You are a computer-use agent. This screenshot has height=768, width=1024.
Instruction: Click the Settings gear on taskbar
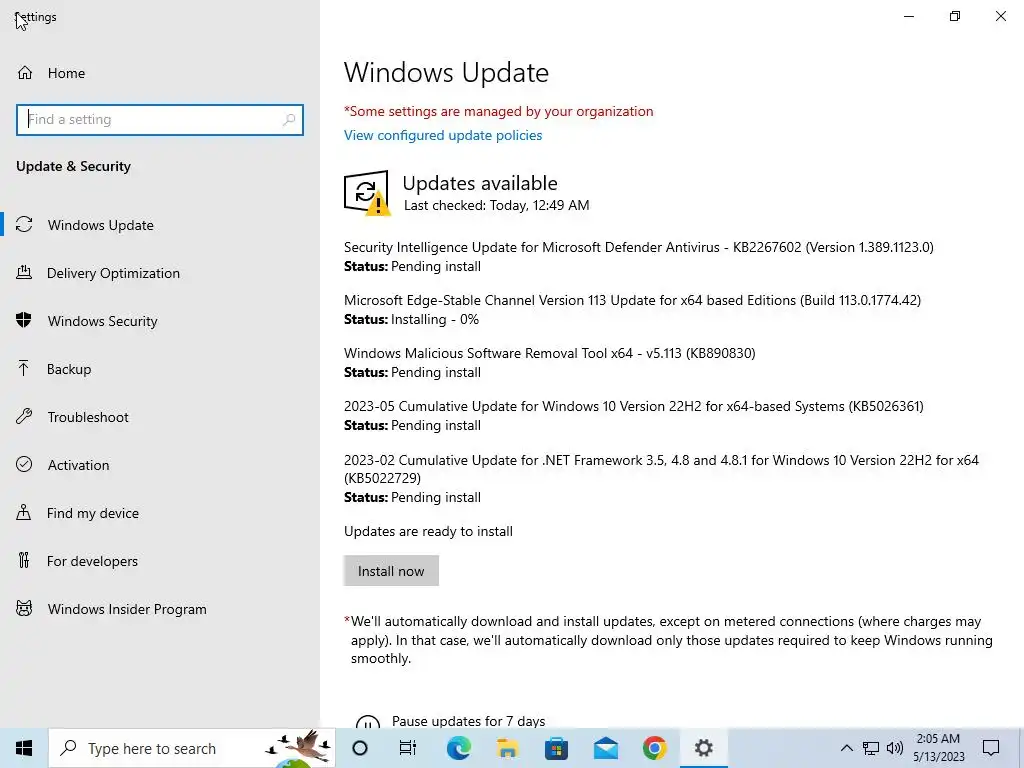point(703,748)
